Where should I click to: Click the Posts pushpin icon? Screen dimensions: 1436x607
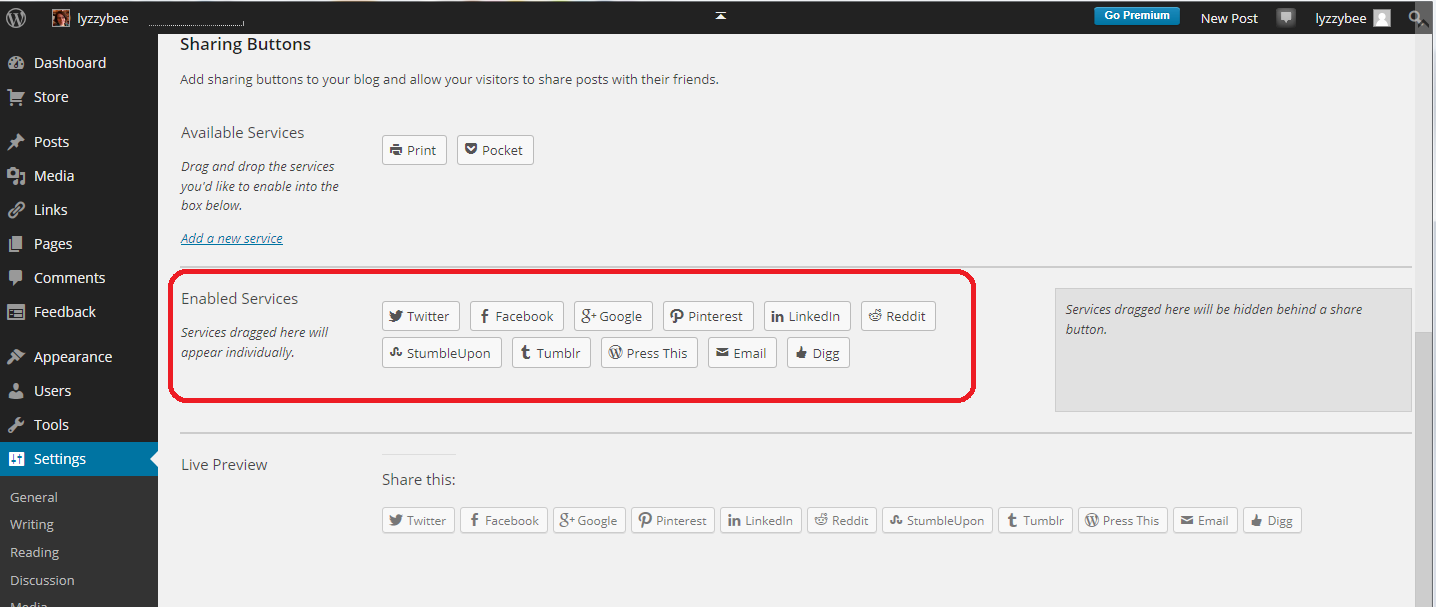click(16, 142)
